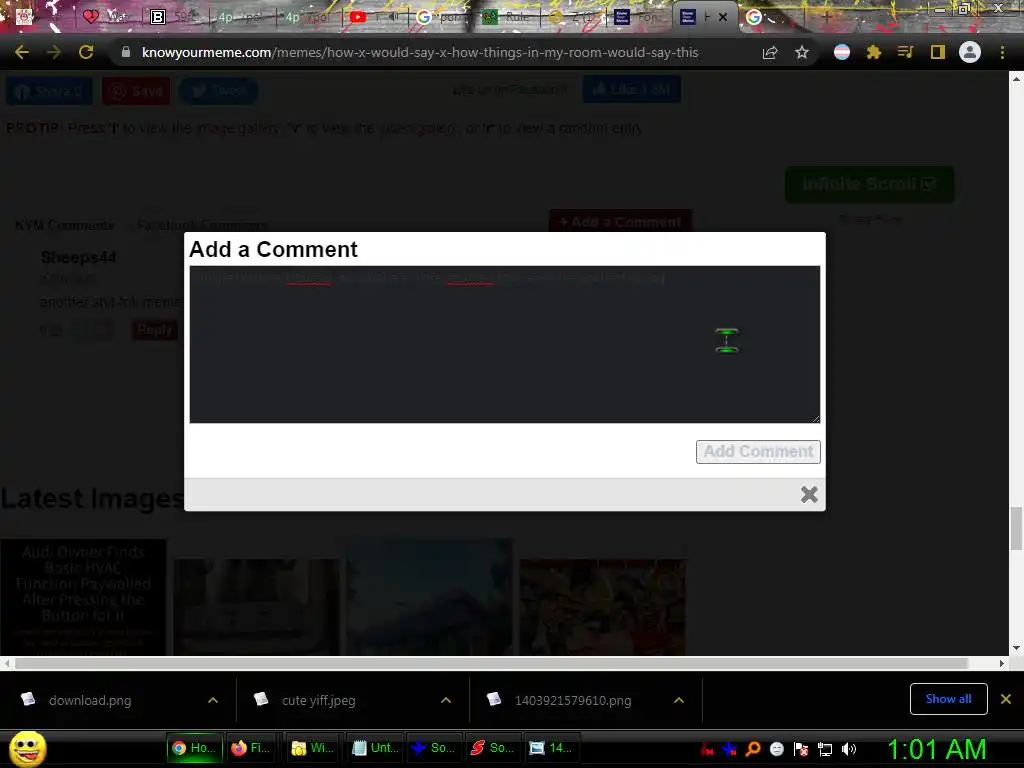Close the downloads bar
The width and height of the screenshot is (1024, 768).
point(1006,699)
